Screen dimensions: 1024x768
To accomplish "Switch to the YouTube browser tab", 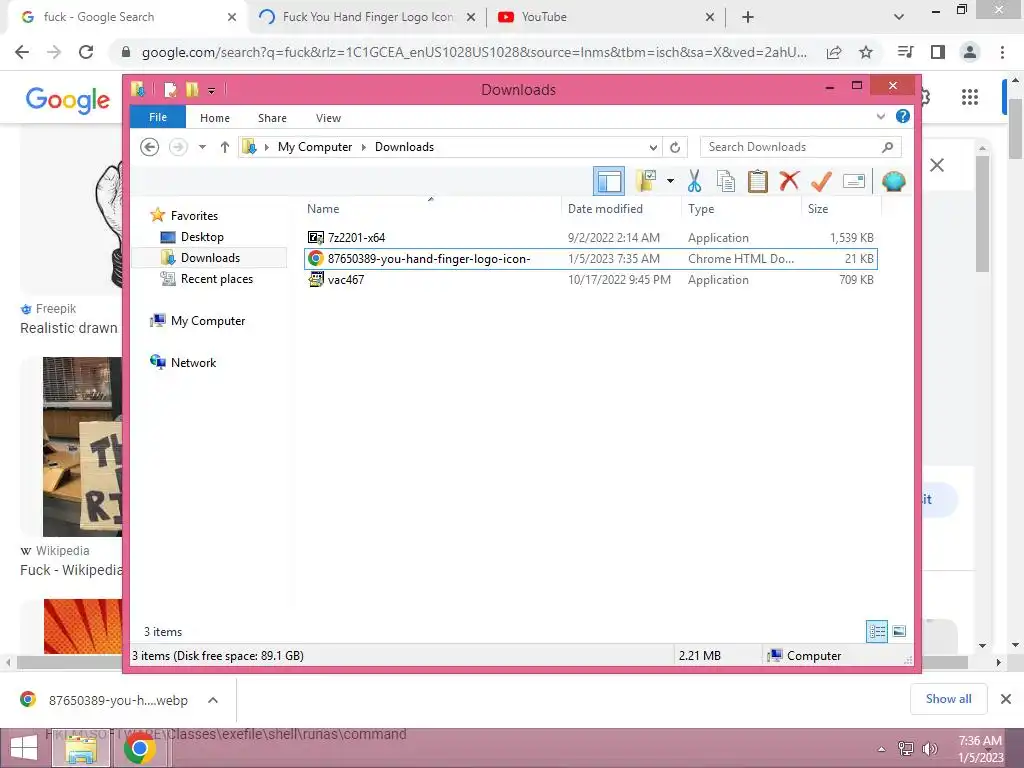I will click(603, 17).
